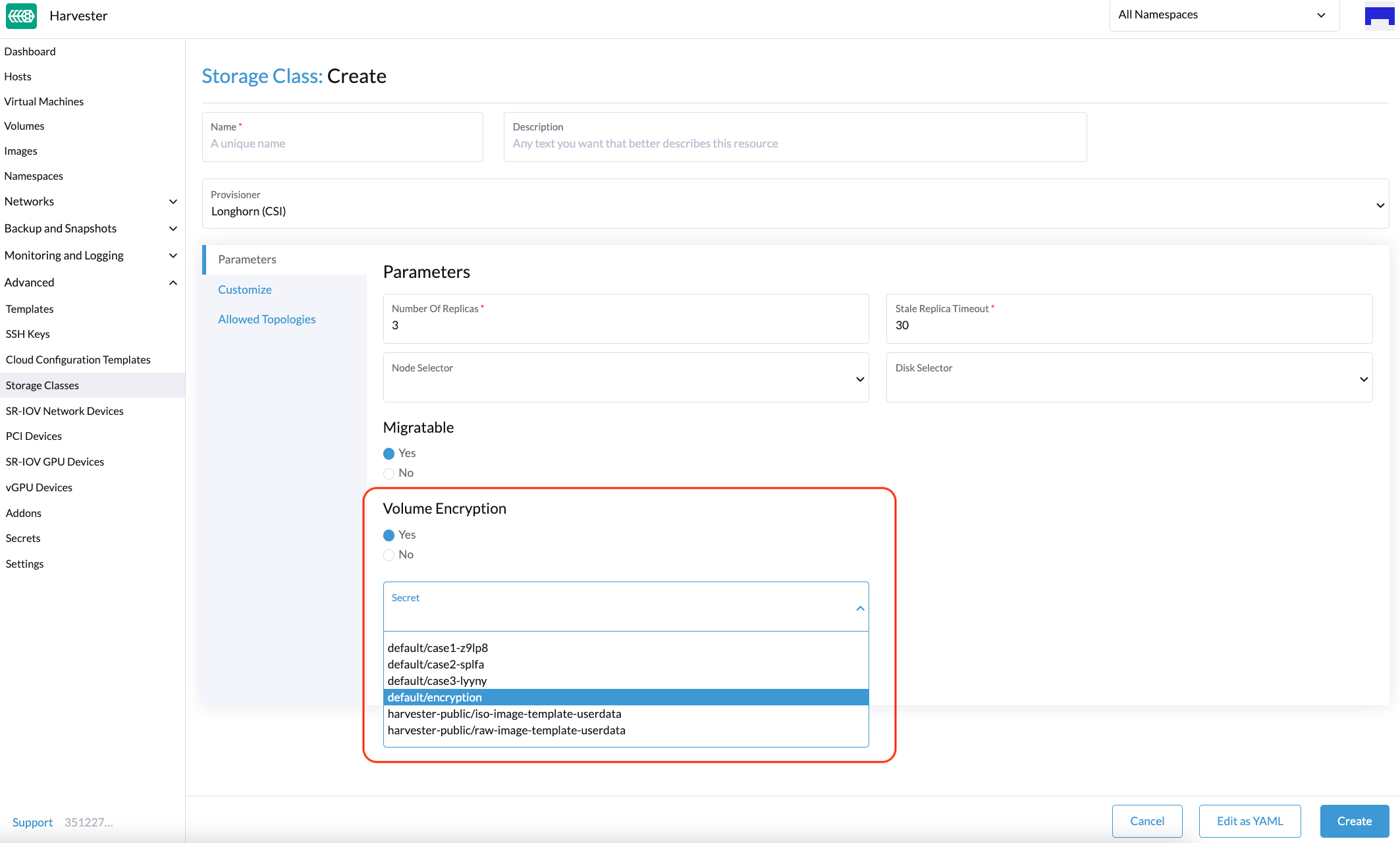
Task: Open the Allowed Topologies tab
Action: point(266,319)
